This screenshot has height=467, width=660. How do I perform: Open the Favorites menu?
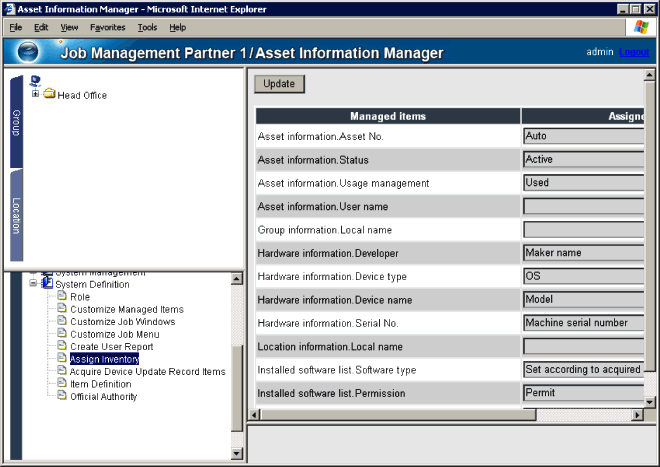point(107,27)
